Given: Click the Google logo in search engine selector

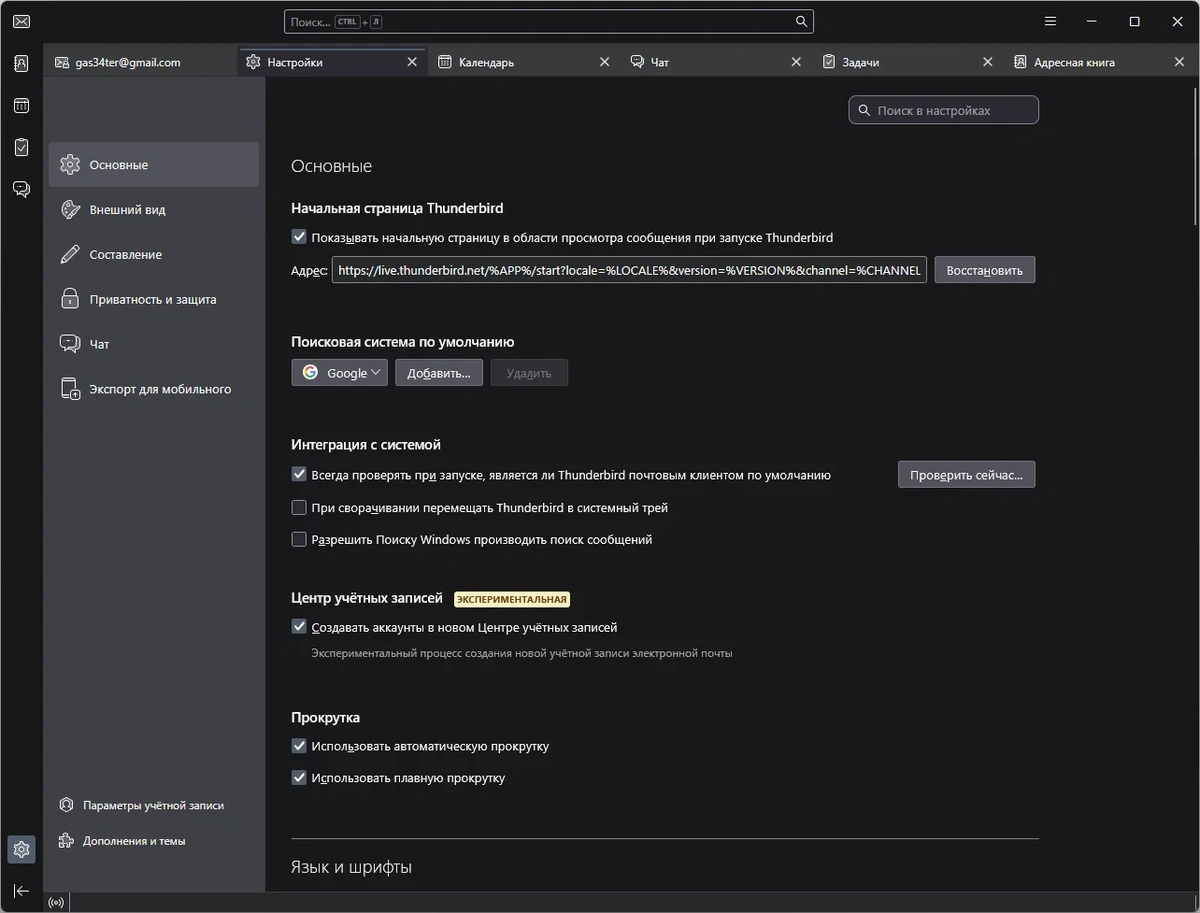Looking at the screenshot, I should tap(310, 372).
